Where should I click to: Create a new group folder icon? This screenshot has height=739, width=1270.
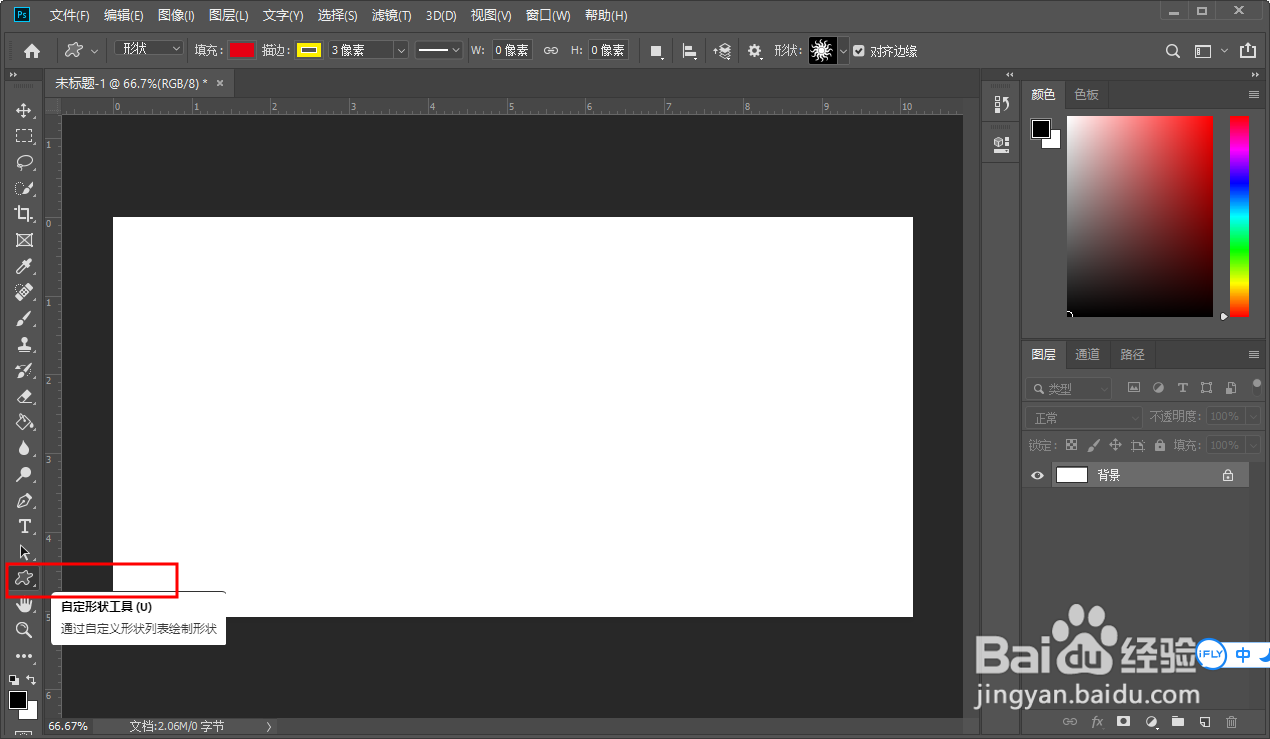pyautogui.click(x=1178, y=721)
